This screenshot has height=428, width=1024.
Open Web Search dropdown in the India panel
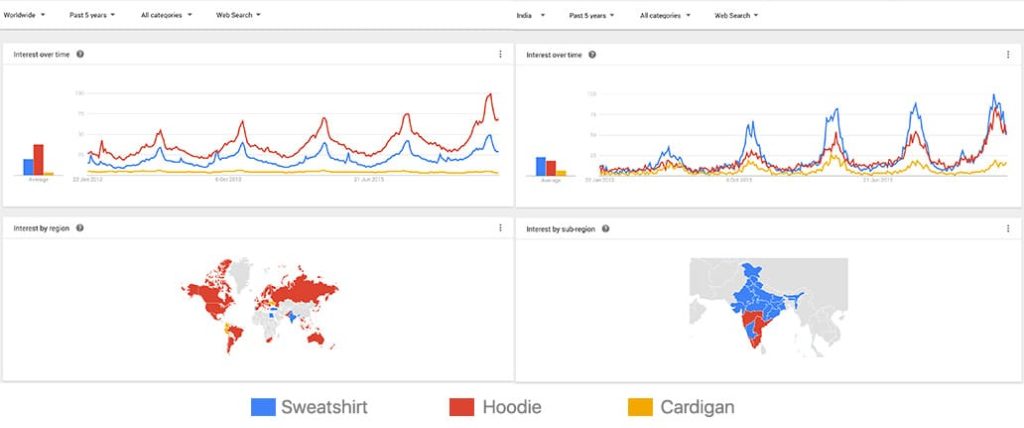pos(736,16)
